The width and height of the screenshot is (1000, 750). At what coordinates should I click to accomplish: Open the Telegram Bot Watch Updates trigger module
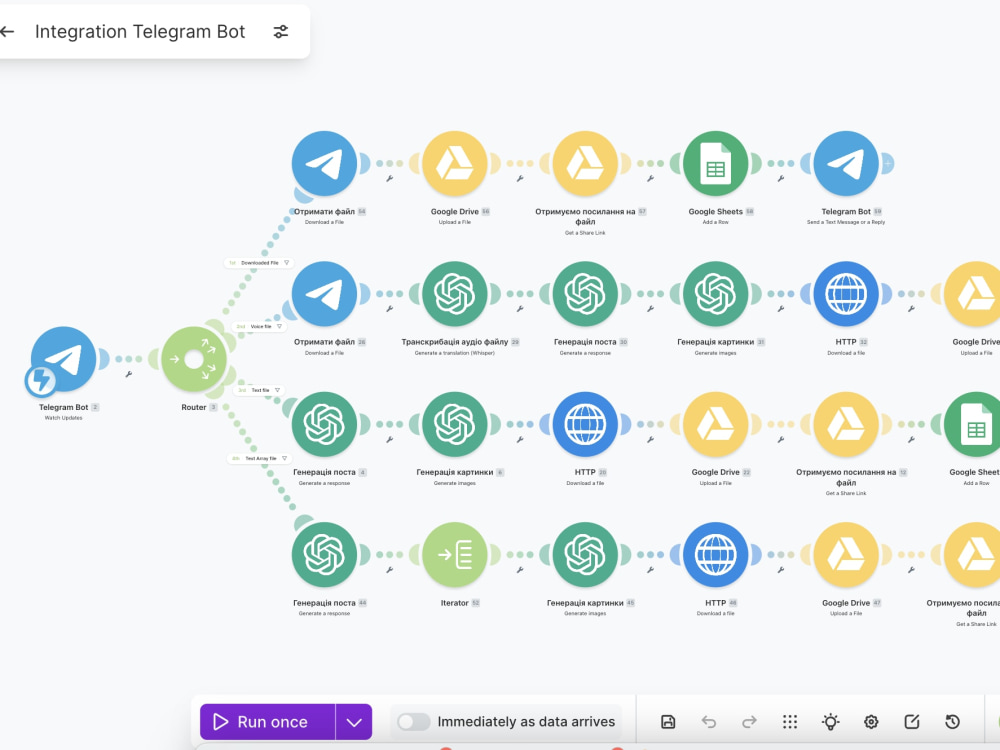(x=64, y=359)
